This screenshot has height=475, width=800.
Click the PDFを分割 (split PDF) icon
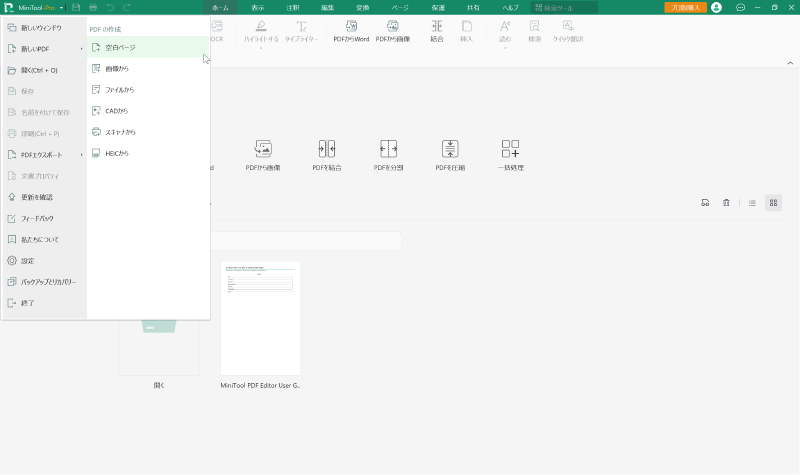389,149
